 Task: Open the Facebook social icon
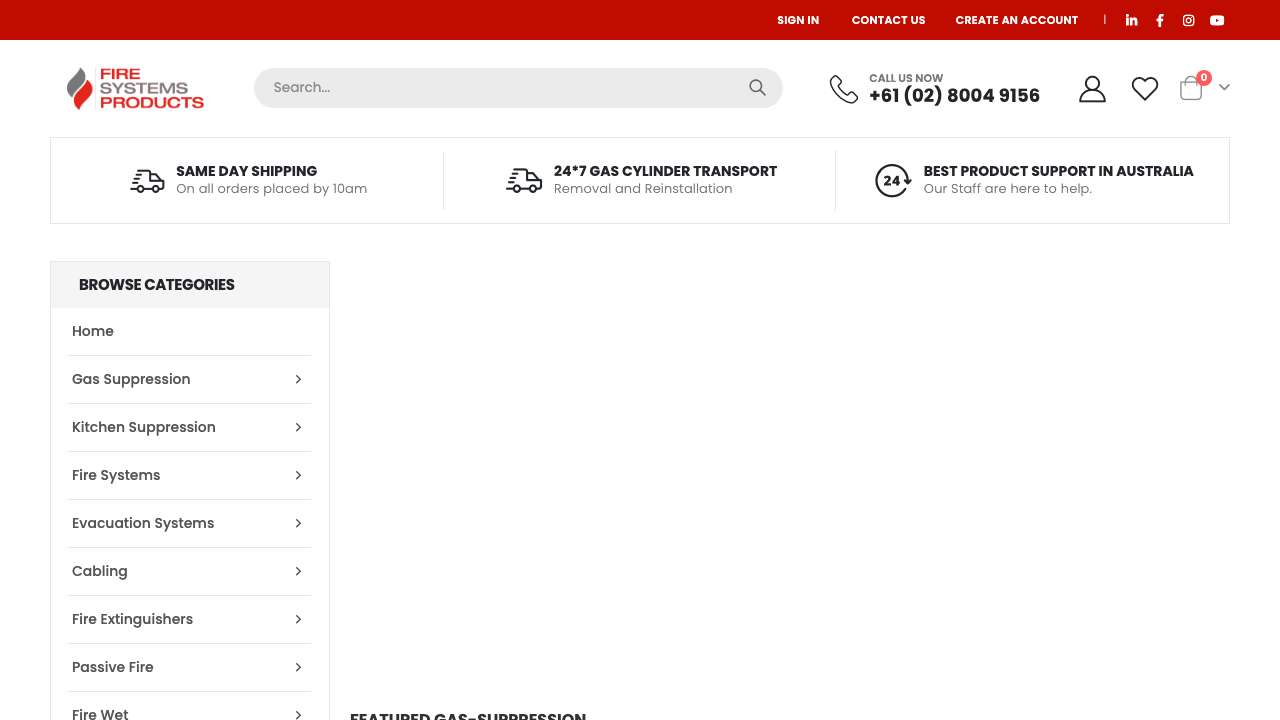tap(1160, 20)
